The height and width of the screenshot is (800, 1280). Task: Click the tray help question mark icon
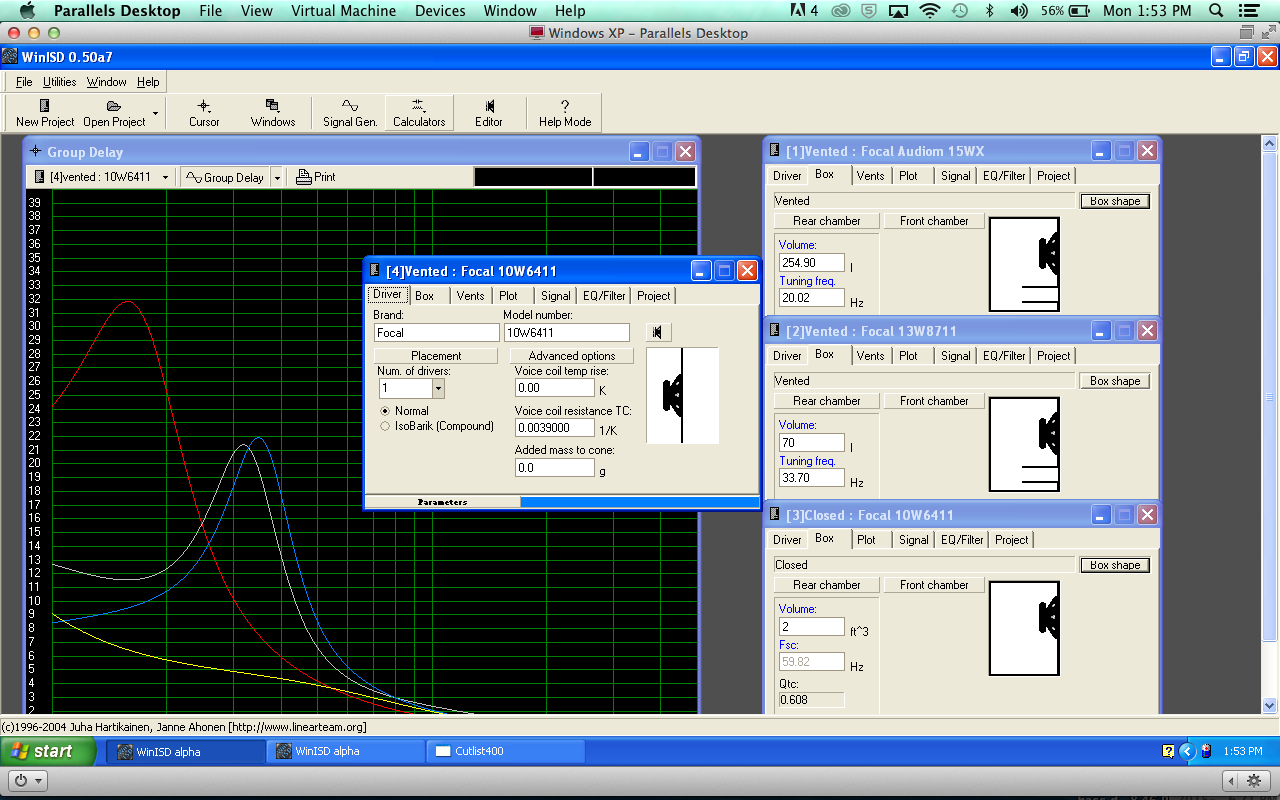pos(1167,751)
